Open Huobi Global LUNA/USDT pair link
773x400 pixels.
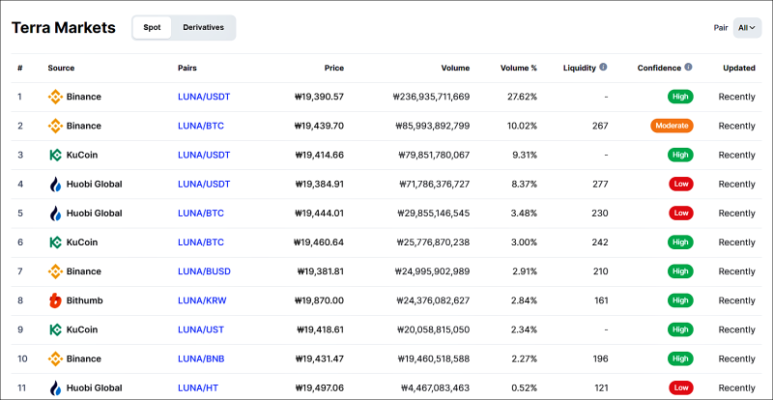pyautogui.click(x=204, y=184)
